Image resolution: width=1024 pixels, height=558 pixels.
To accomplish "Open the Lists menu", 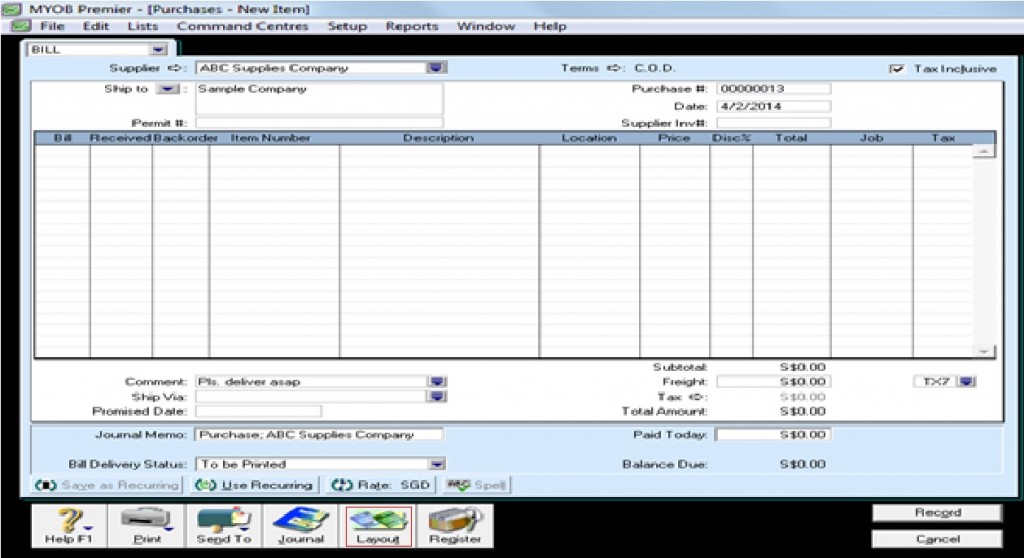I will 142,26.
